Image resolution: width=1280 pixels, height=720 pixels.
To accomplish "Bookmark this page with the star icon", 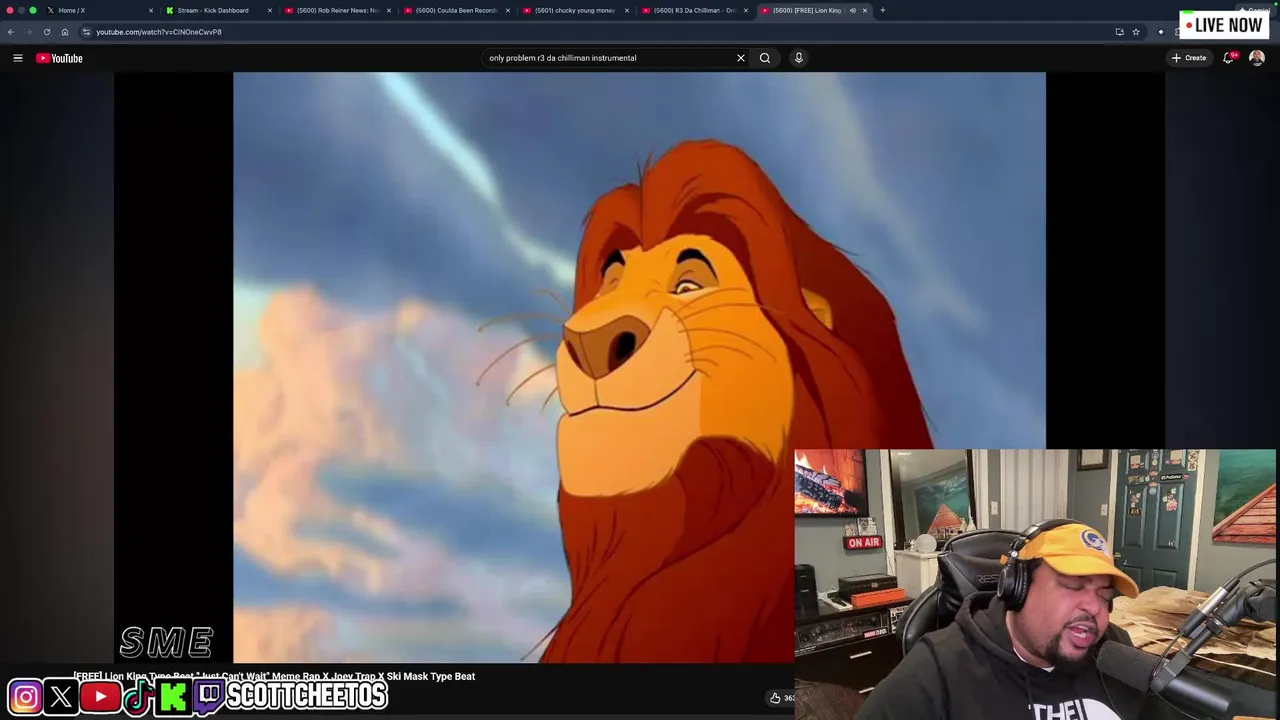I will 1136,32.
